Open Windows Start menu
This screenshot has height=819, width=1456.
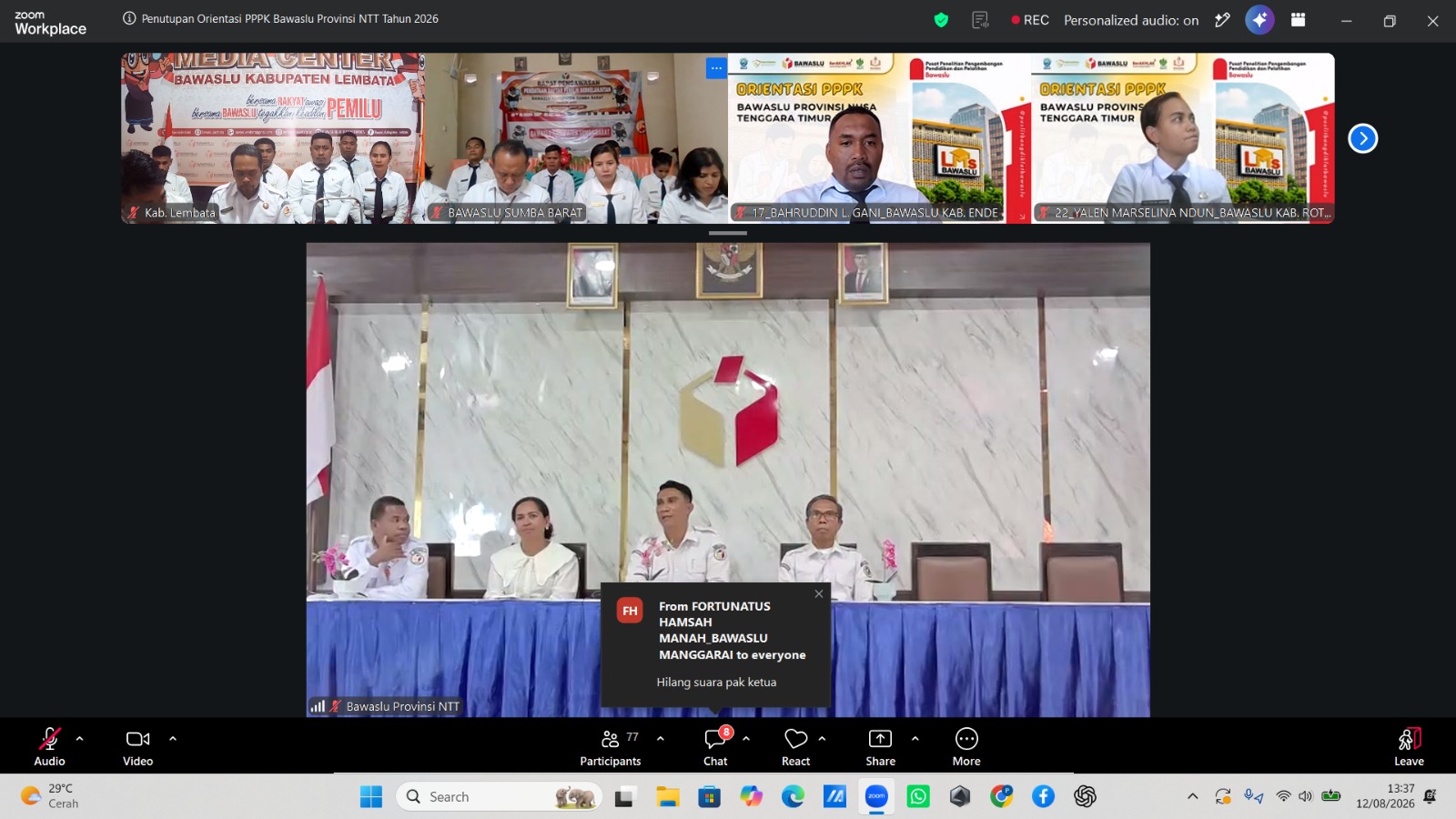(x=371, y=797)
